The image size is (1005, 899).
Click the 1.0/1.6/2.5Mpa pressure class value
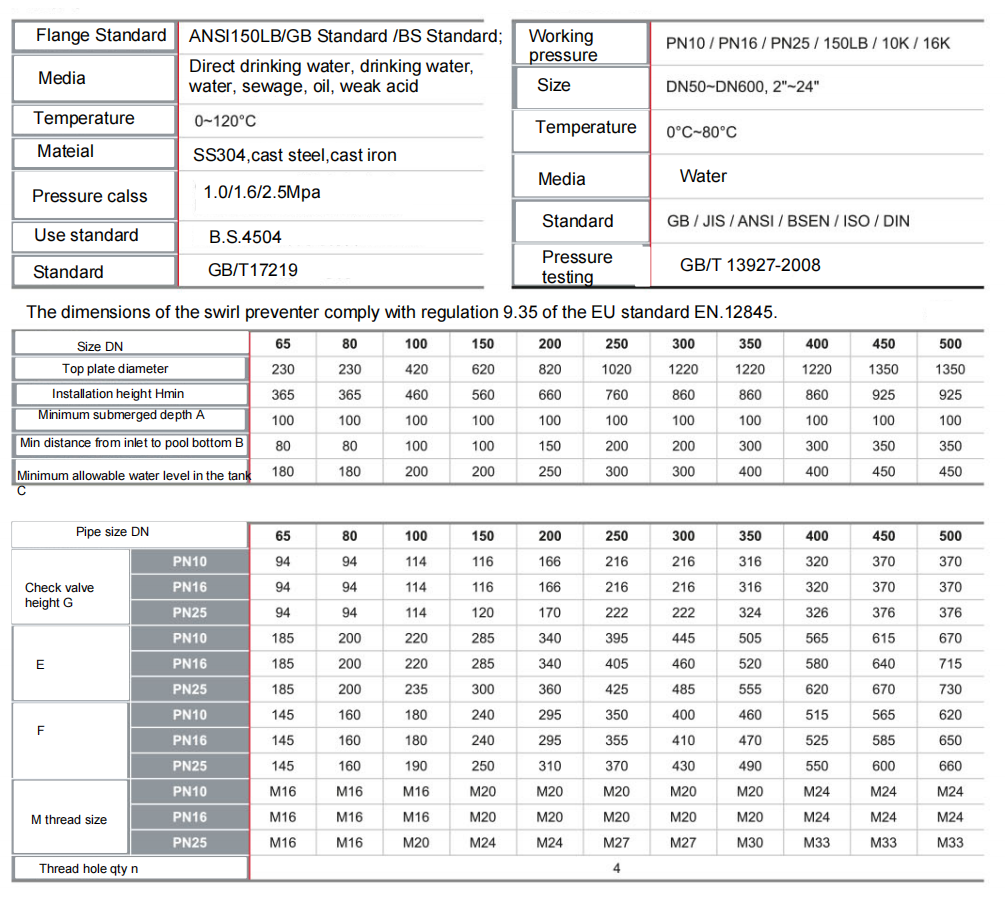(262, 192)
